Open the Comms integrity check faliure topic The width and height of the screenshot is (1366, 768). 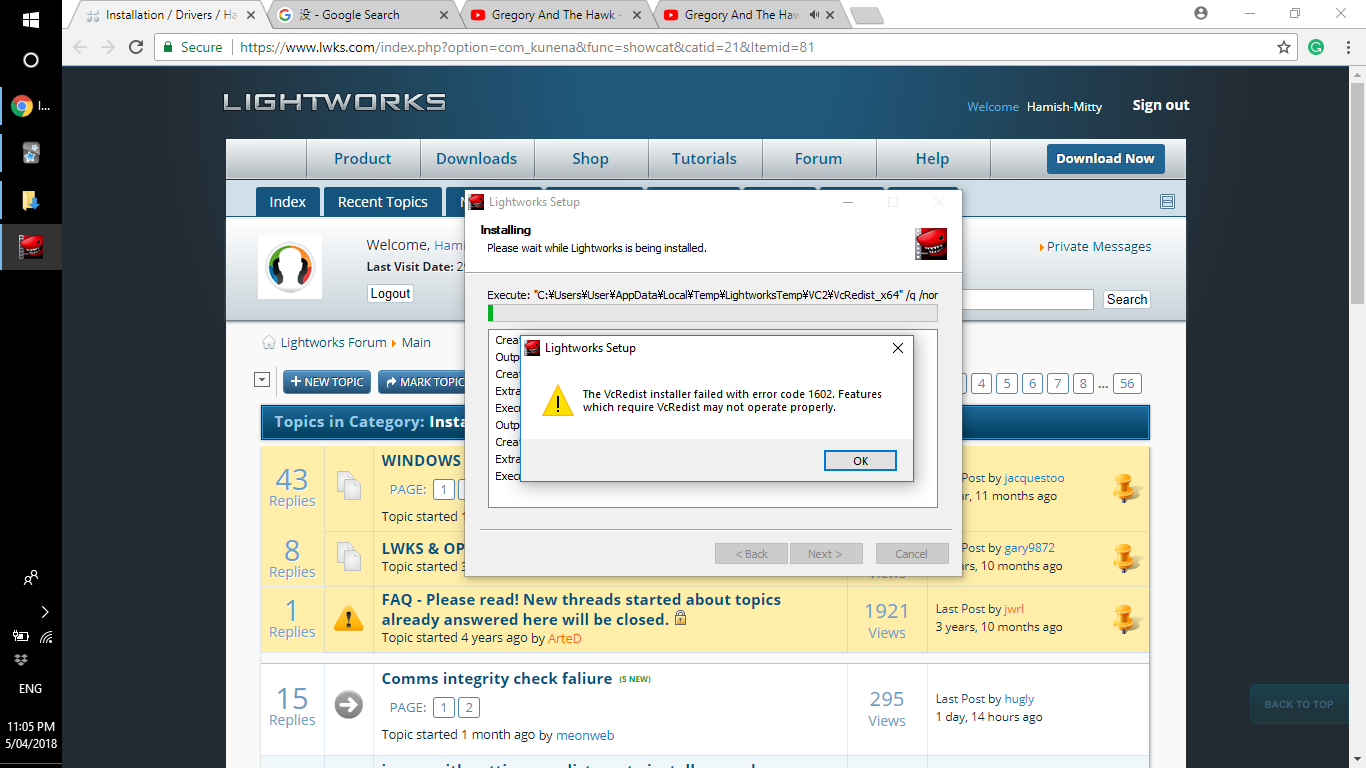click(x=496, y=678)
